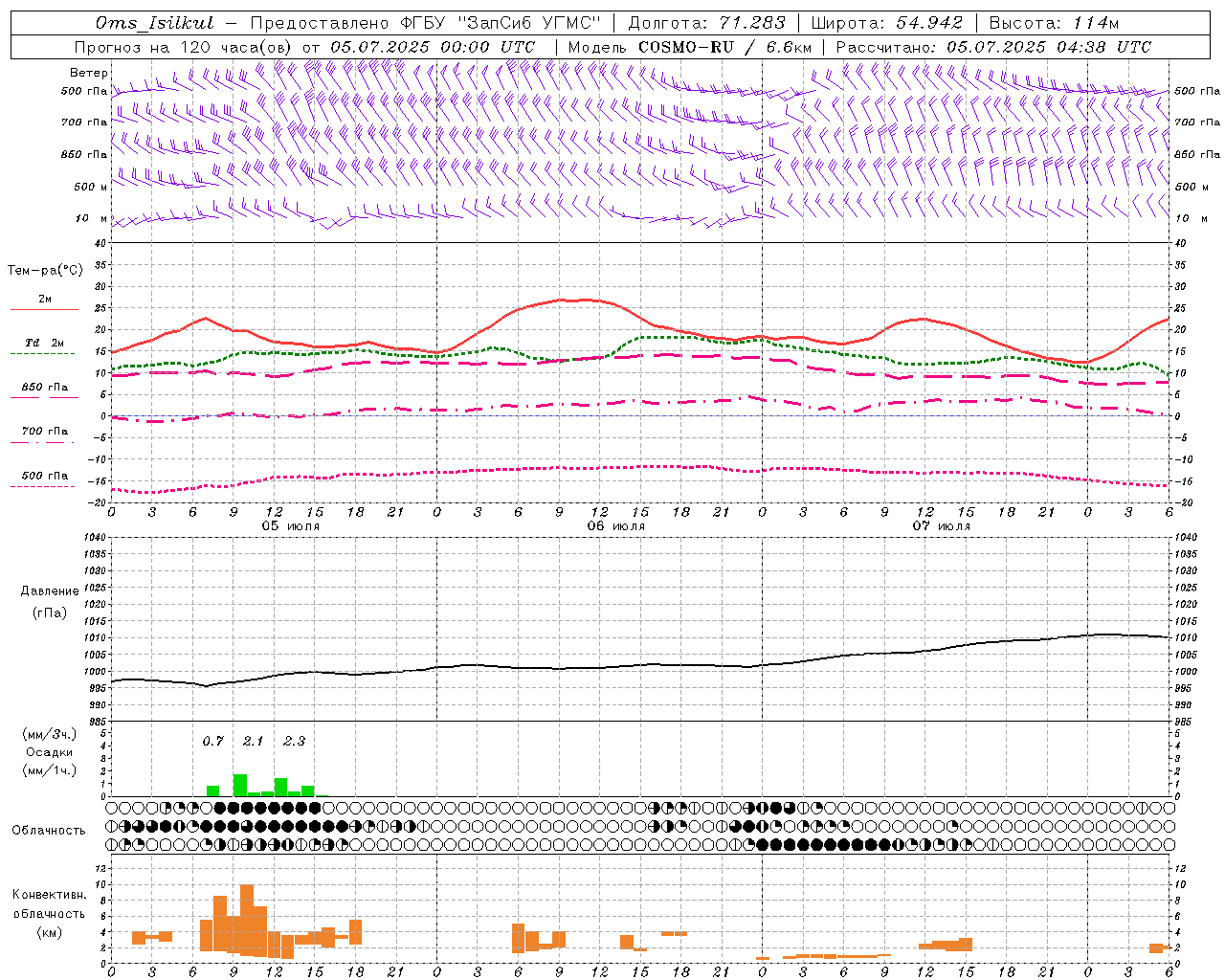
Task: Select the forecast start 05.07.2025 00:00 UTC
Action: tap(433, 47)
